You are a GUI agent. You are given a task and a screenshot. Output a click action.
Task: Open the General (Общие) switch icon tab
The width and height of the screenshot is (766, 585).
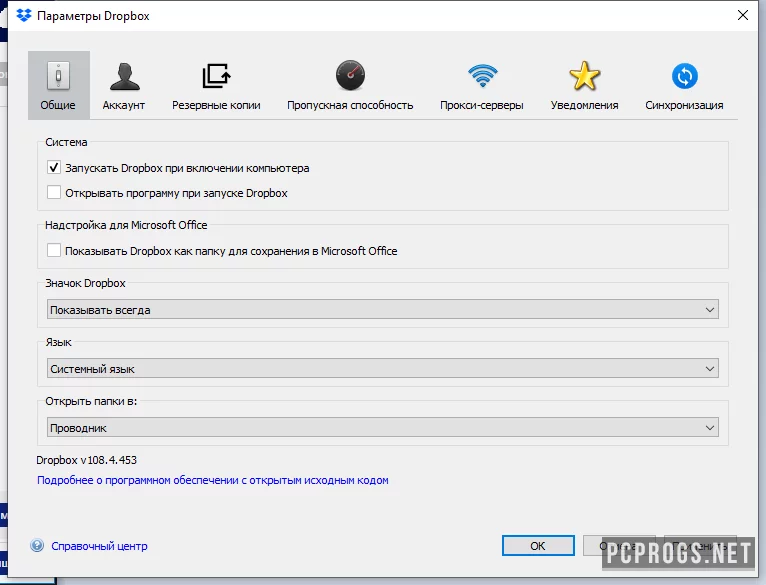coord(59,85)
